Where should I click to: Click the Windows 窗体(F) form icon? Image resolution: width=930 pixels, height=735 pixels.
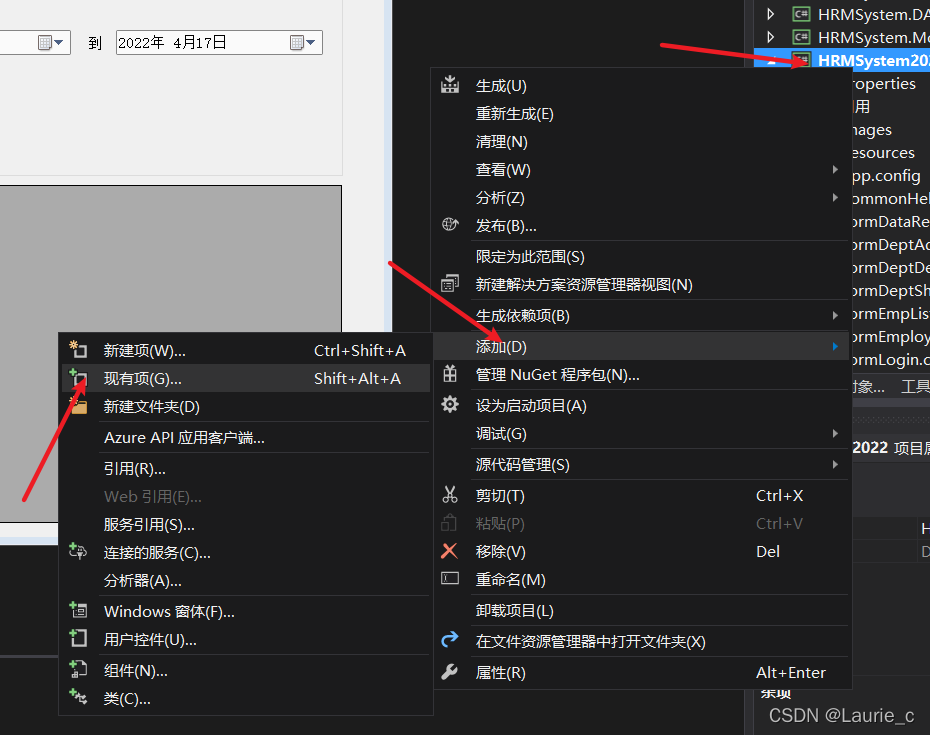coord(78,610)
